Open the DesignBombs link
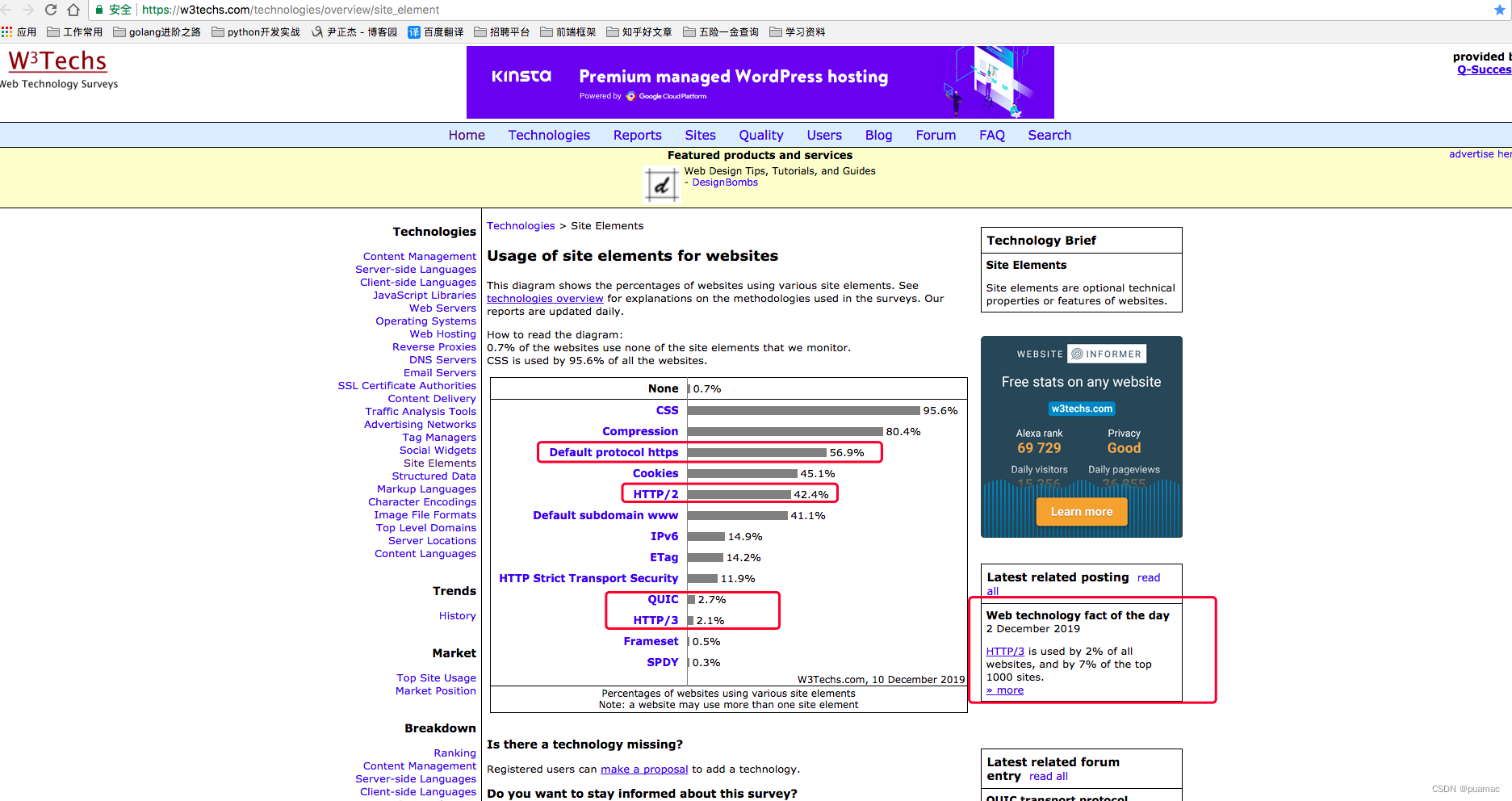The height and width of the screenshot is (801, 1512). coord(725,182)
